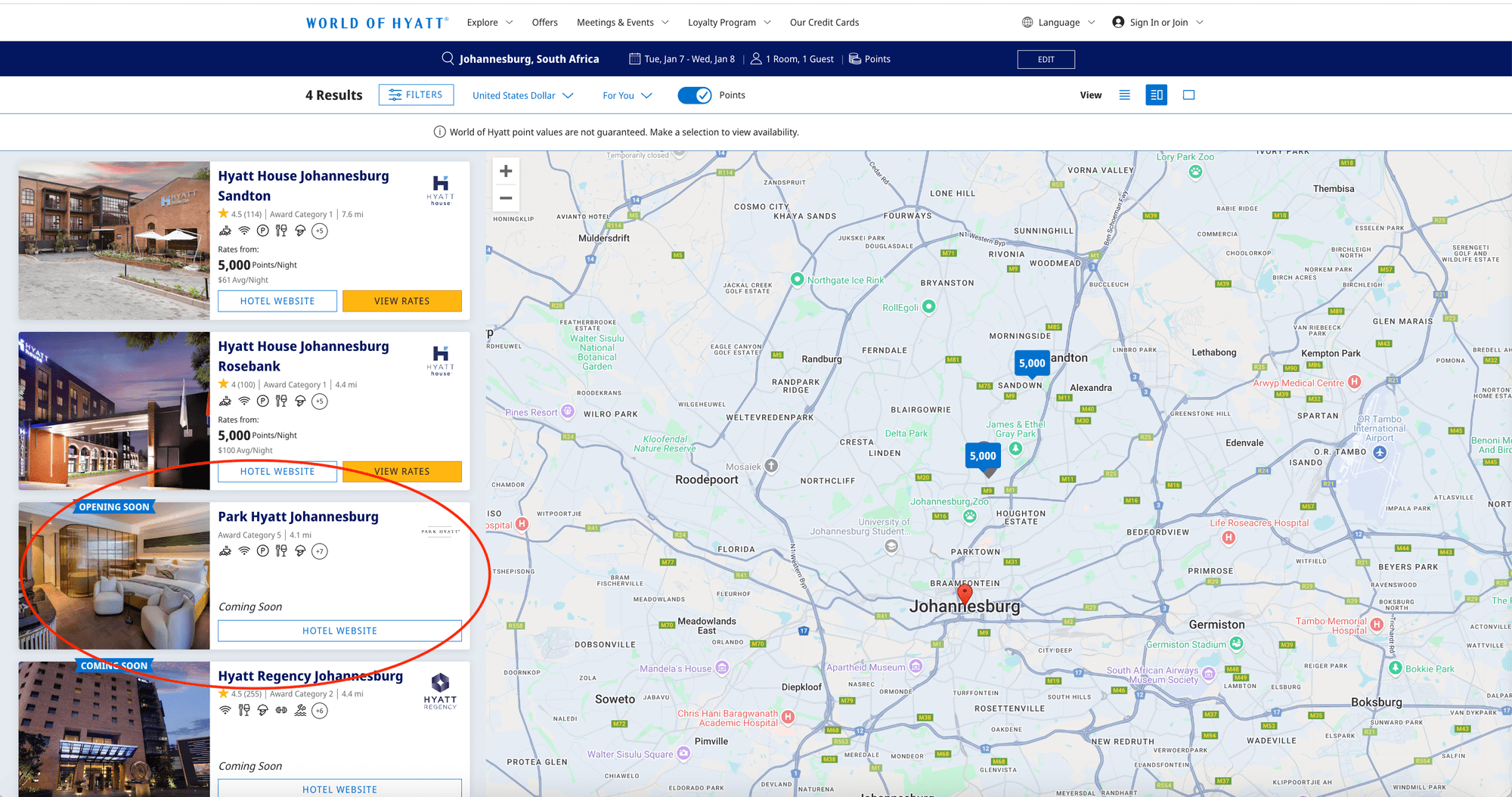Open the For You sort dropdown
Screen dimensions: 1512x797
click(627, 96)
